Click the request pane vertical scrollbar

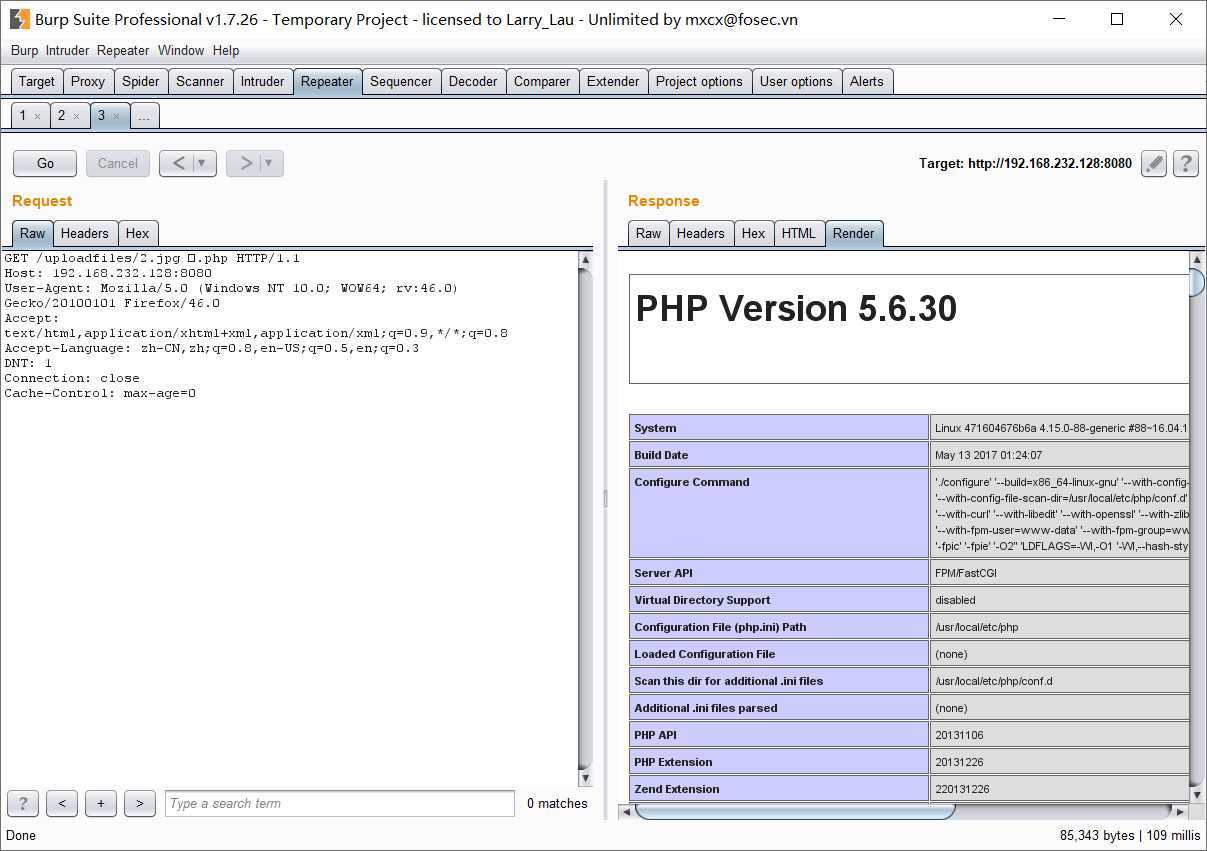[585, 518]
